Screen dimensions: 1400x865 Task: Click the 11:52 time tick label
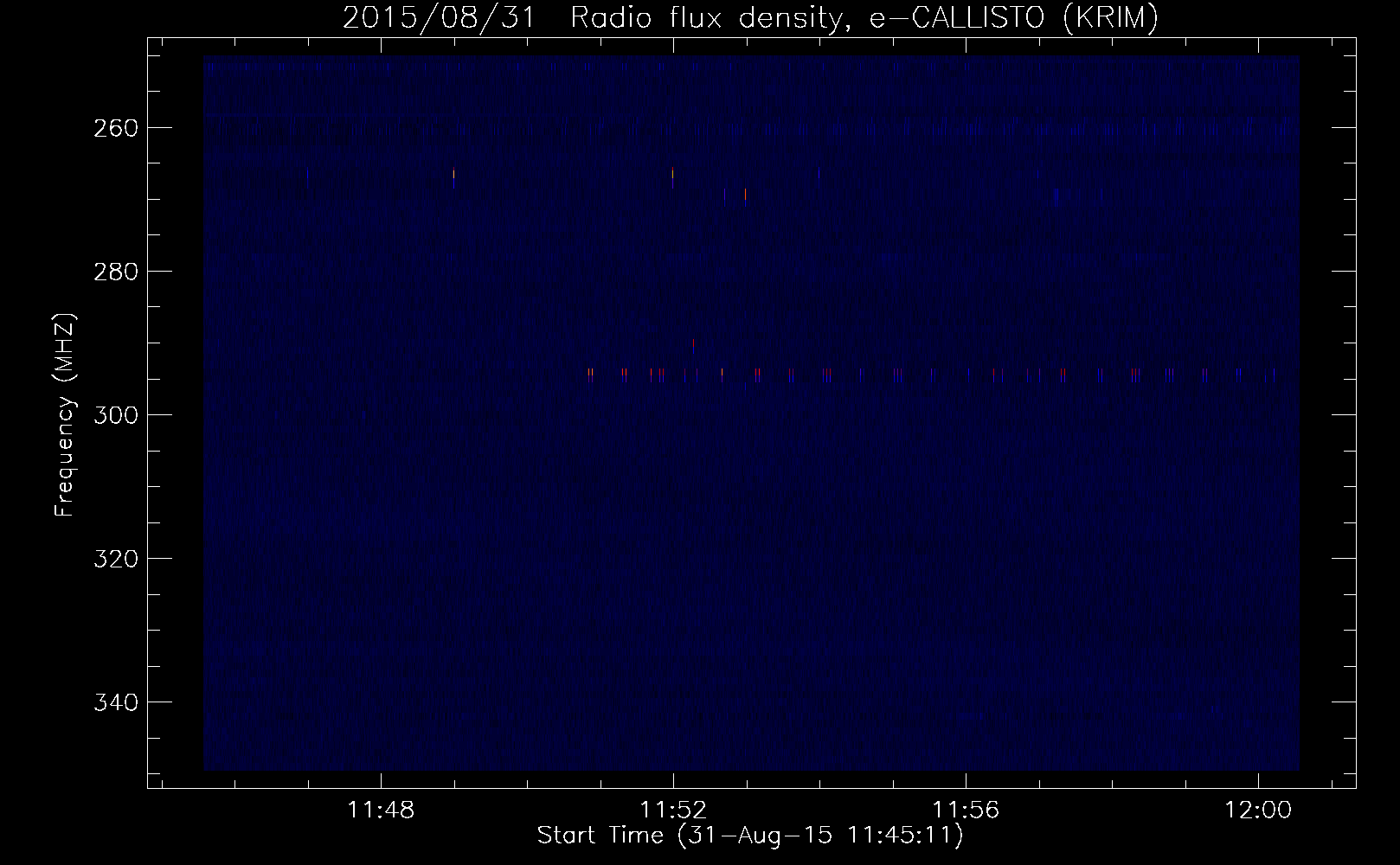pyautogui.click(x=673, y=811)
